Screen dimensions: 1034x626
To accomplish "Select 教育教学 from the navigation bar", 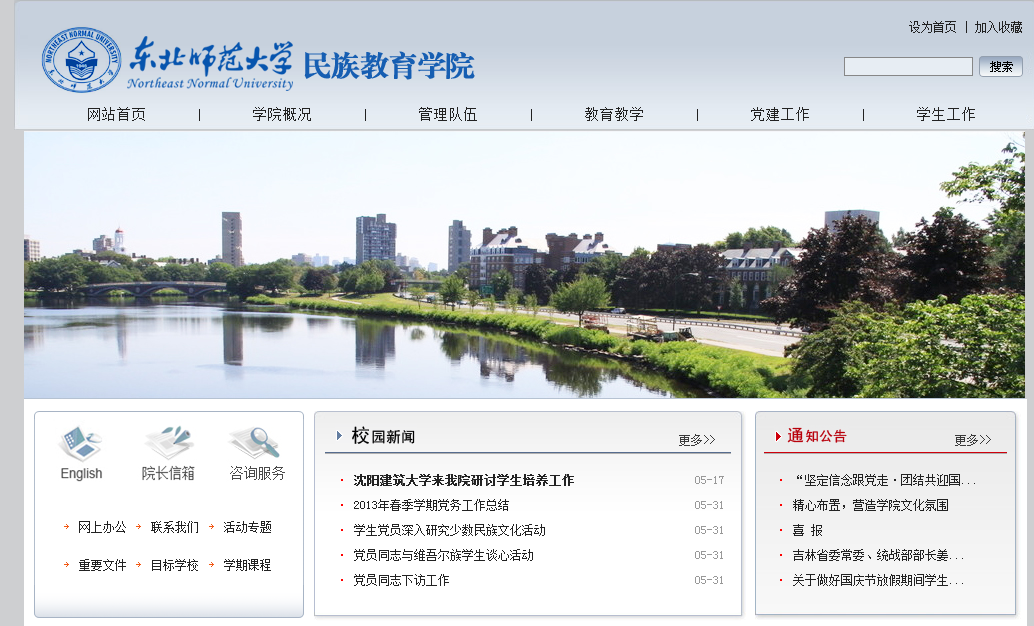I will tap(614, 114).
